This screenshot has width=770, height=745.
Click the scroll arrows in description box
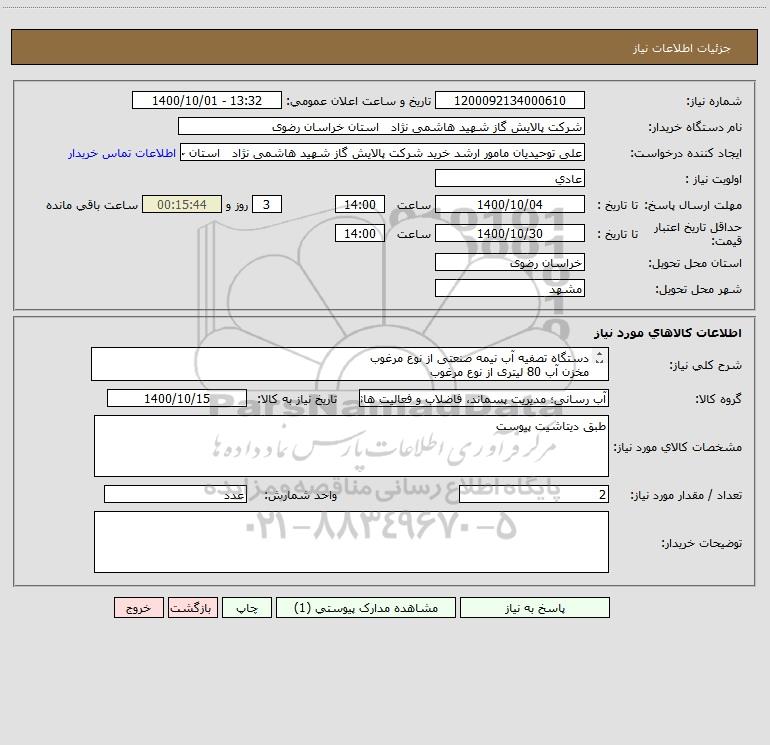(599, 359)
